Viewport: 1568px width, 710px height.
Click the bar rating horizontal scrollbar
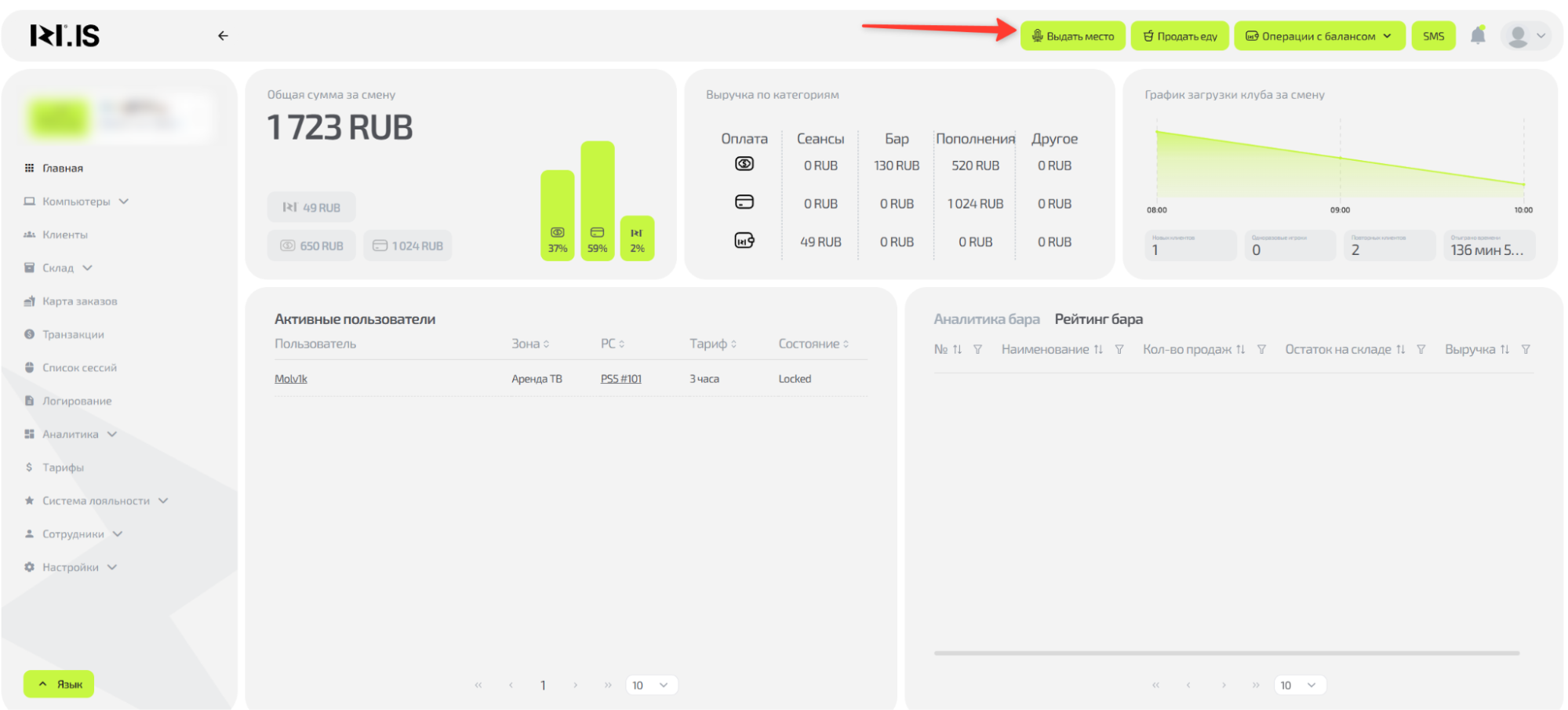click(x=1226, y=653)
